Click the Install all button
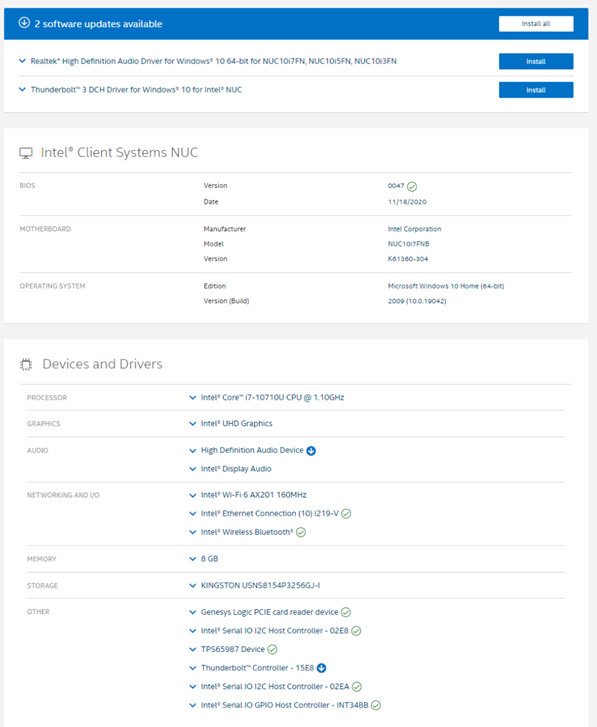The width and height of the screenshot is (597, 727). pos(536,24)
